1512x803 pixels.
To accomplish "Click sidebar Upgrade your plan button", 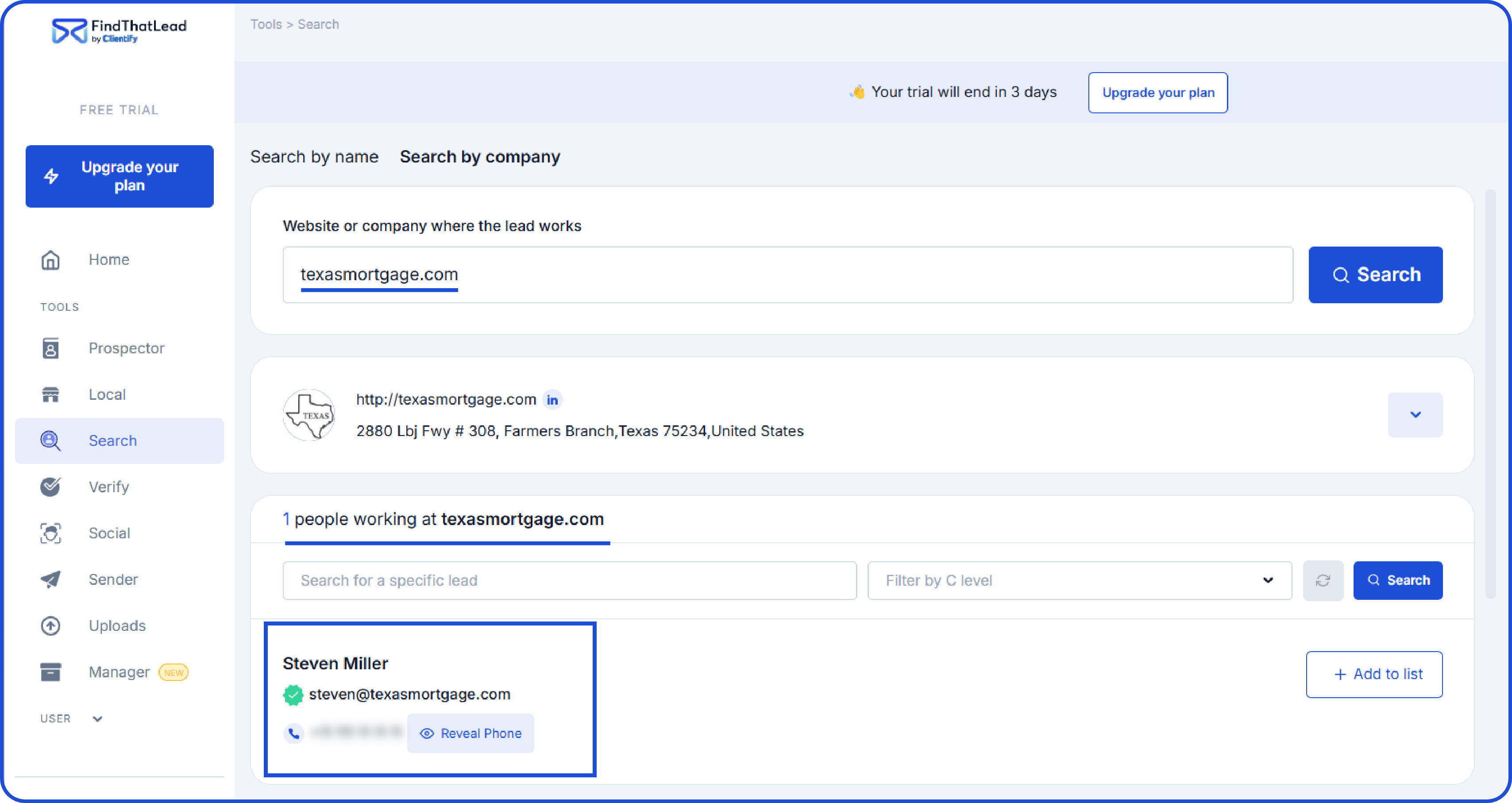I will click(x=119, y=176).
